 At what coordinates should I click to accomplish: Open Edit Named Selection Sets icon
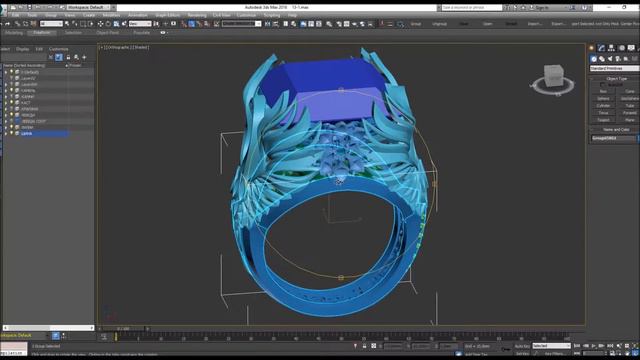tap(216, 24)
